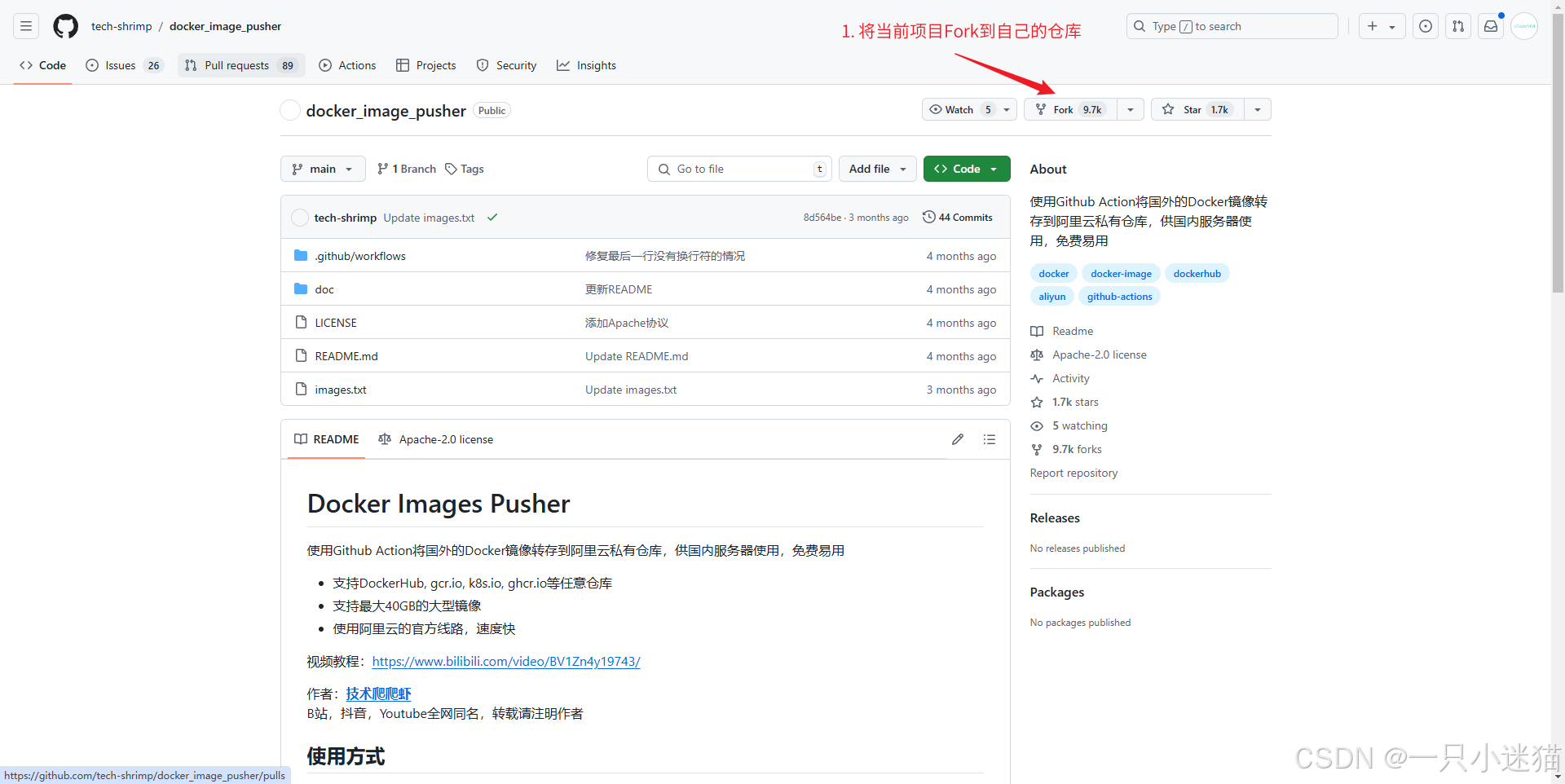Image resolution: width=1565 pixels, height=784 pixels.
Task: Expand the Star lists dropdown arrow
Action: 1258,109
